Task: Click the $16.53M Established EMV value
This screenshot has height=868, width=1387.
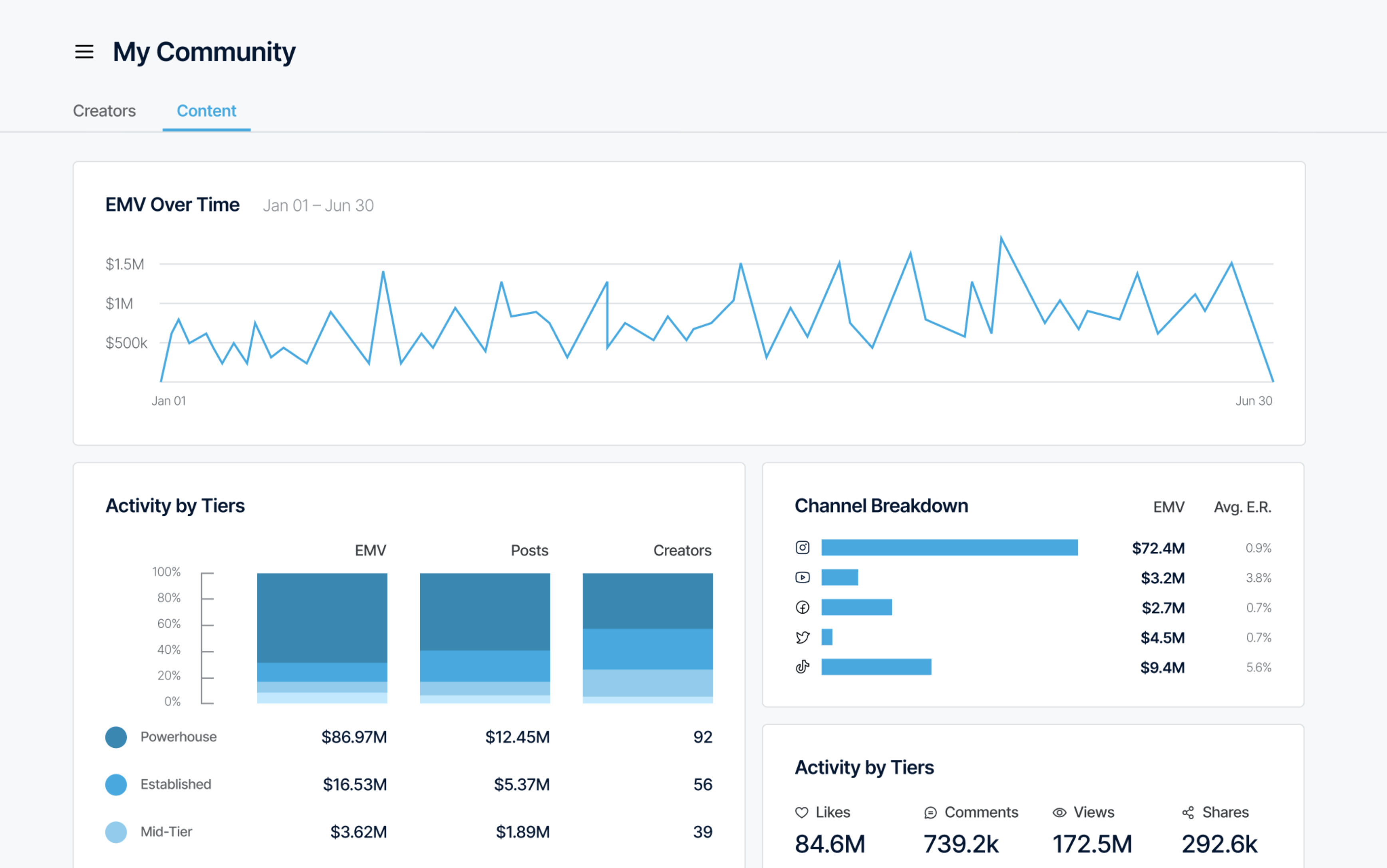Action: (354, 785)
